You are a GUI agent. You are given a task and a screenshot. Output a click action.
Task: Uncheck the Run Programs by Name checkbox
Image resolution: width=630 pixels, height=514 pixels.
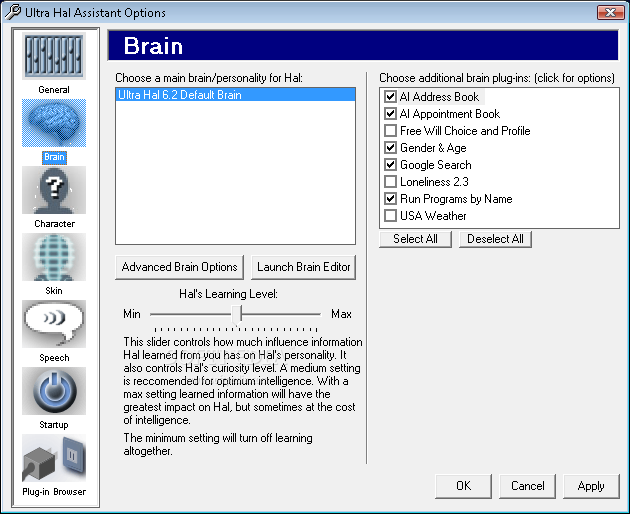click(390, 199)
